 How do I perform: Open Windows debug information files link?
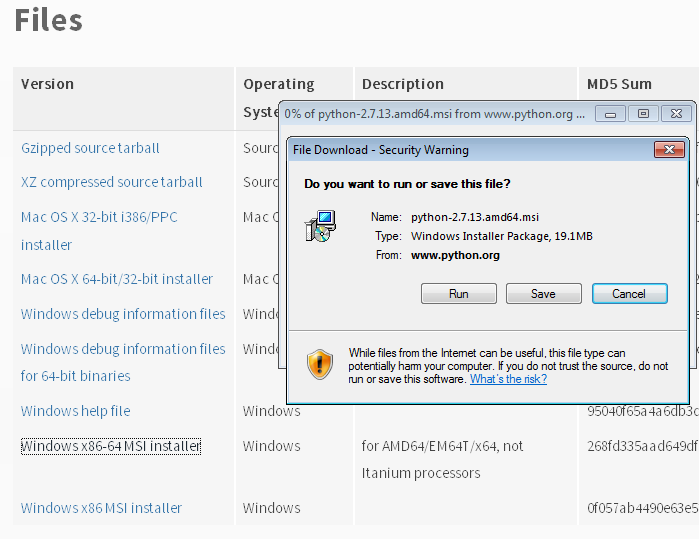click(123, 314)
